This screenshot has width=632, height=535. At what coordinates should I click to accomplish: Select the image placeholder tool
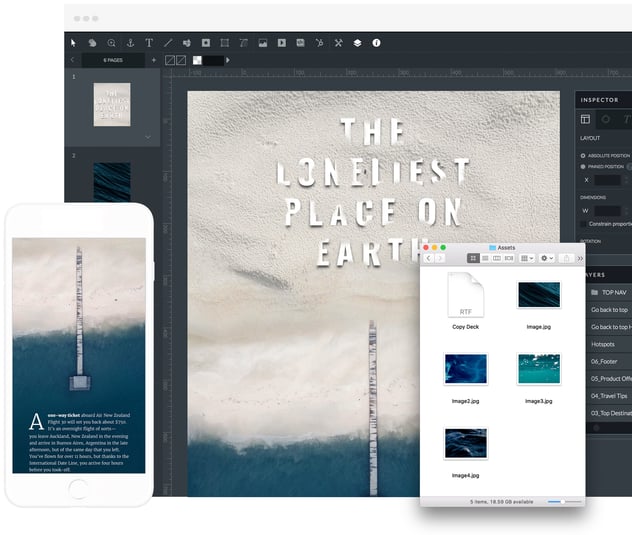click(x=263, y=43)
